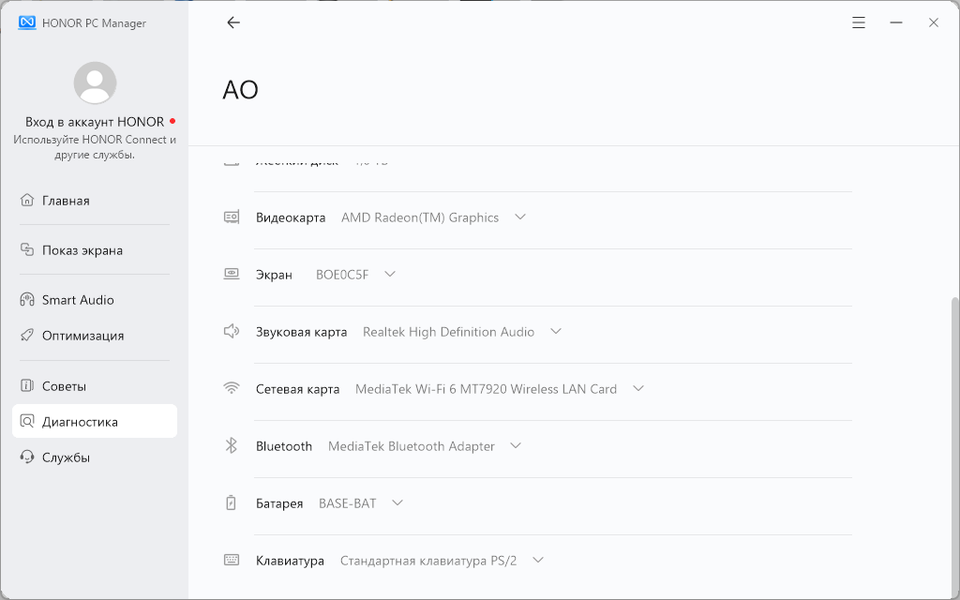Open the hamburger menu icon

(x=858, y=22)
